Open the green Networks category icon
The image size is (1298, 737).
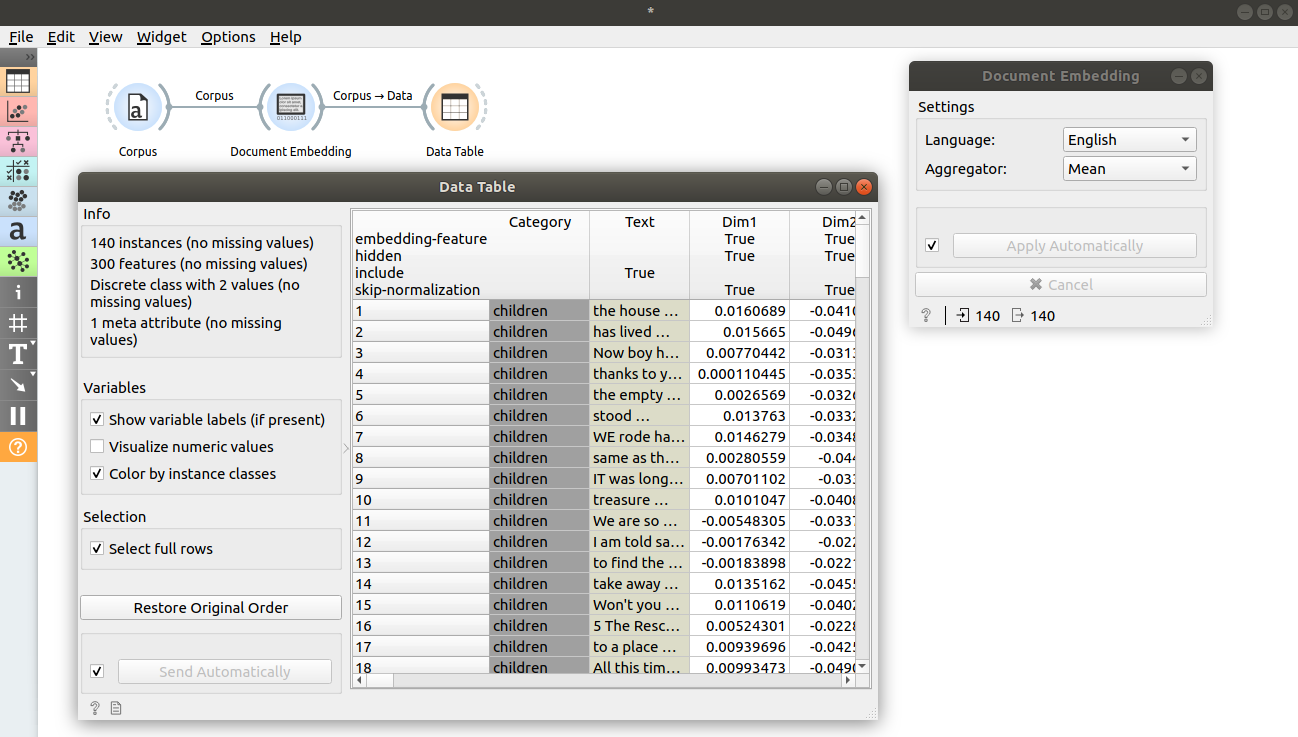click(x=18, y=261)
